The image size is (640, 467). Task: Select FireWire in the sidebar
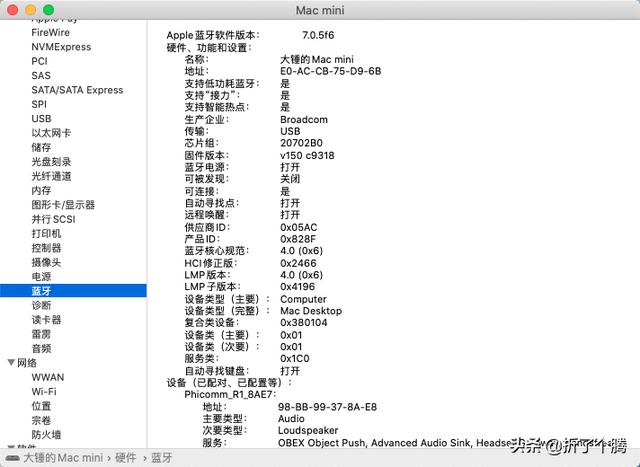[x=50, y=32]
